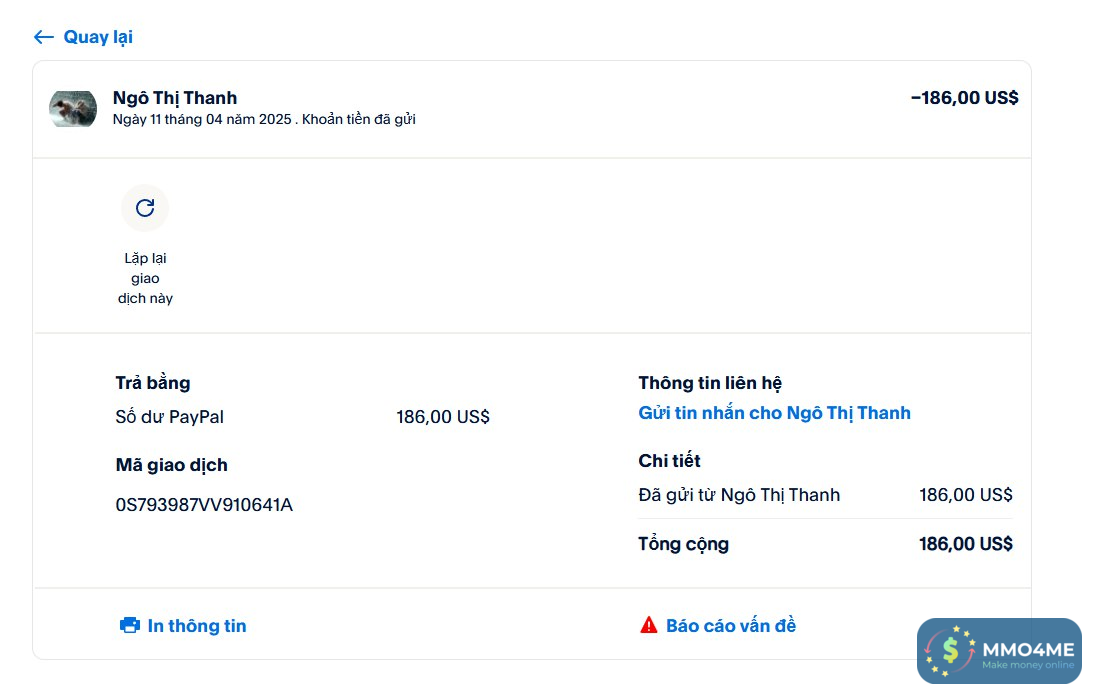Viewport: 1101px width, 697px height.
Task: Click Ngô Thị Thanh's profile avatar
Action: point(73,108)
